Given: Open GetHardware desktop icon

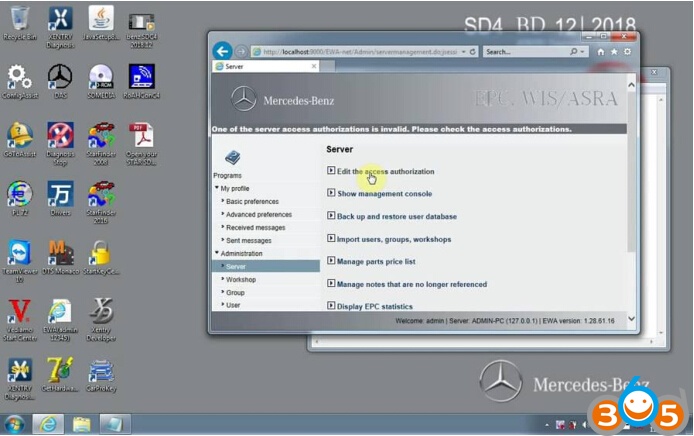Looking at the screenshot, I should (60, 375).
